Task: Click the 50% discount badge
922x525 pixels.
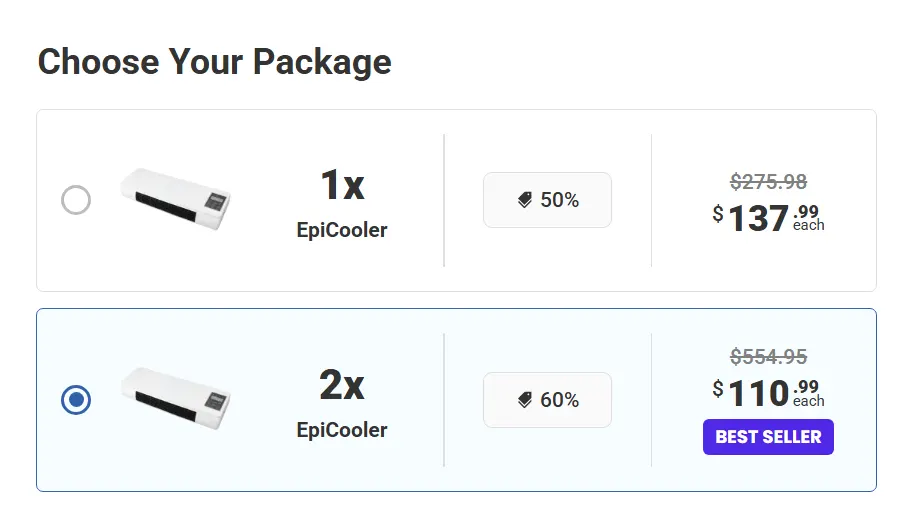Action: point(547,200)
